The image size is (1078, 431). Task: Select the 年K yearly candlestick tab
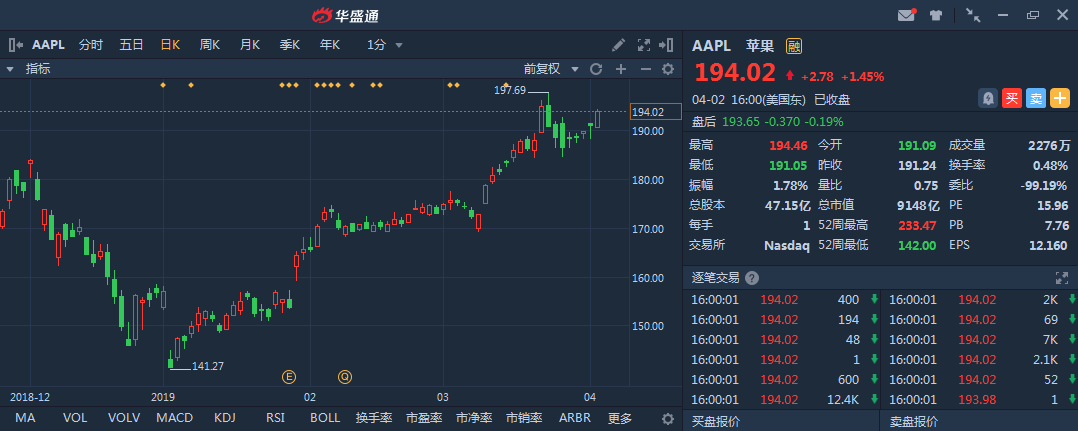point(329,45)
